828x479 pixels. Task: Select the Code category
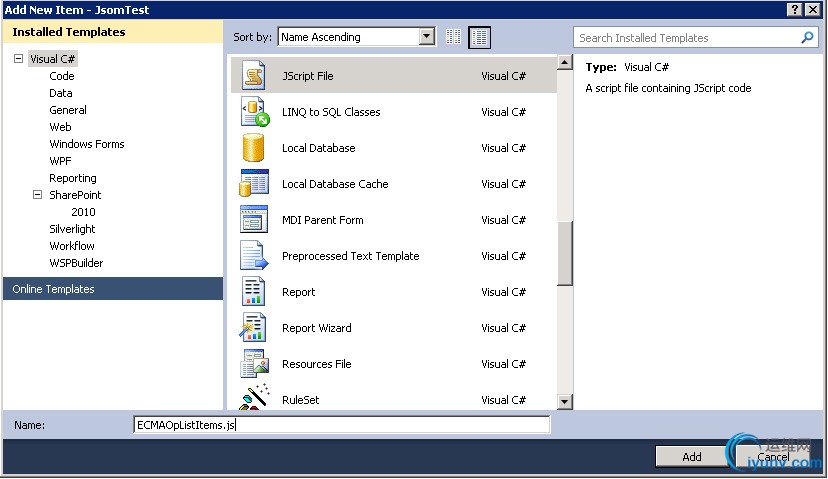[x=62, y=76]
